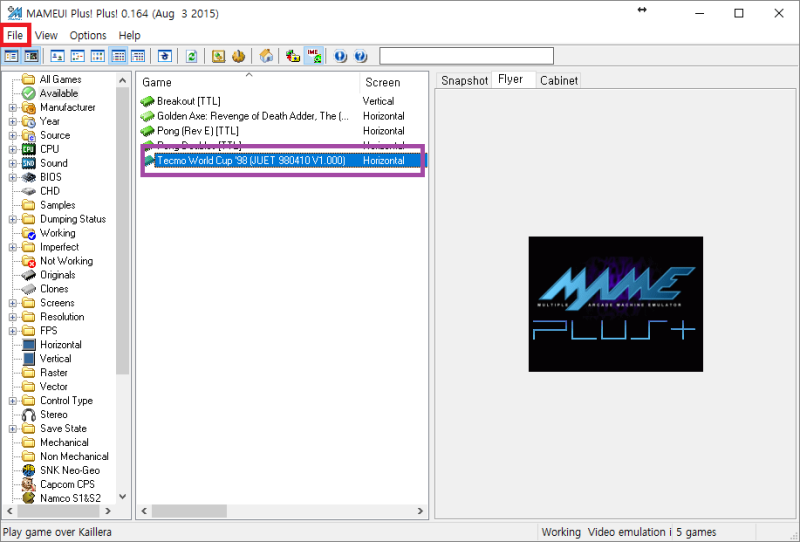This screenshot has height=542, width=800.
Task: Expand the Control Type folder
Action: [x=13, y=401]
